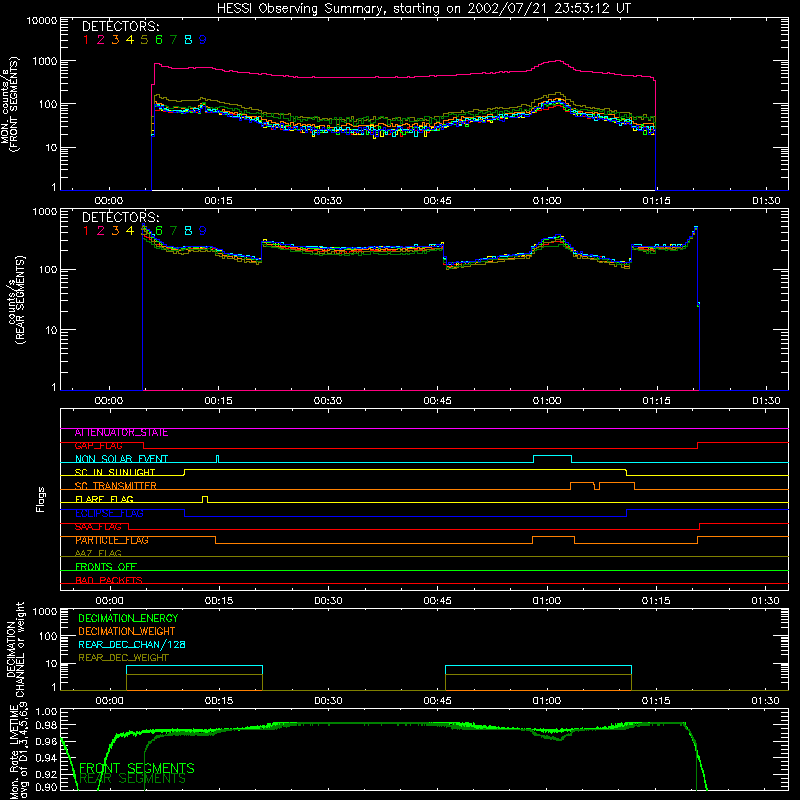Select blue detector 9 in front segments legend
Screen dimensions: 800x800
click(203, 40)
